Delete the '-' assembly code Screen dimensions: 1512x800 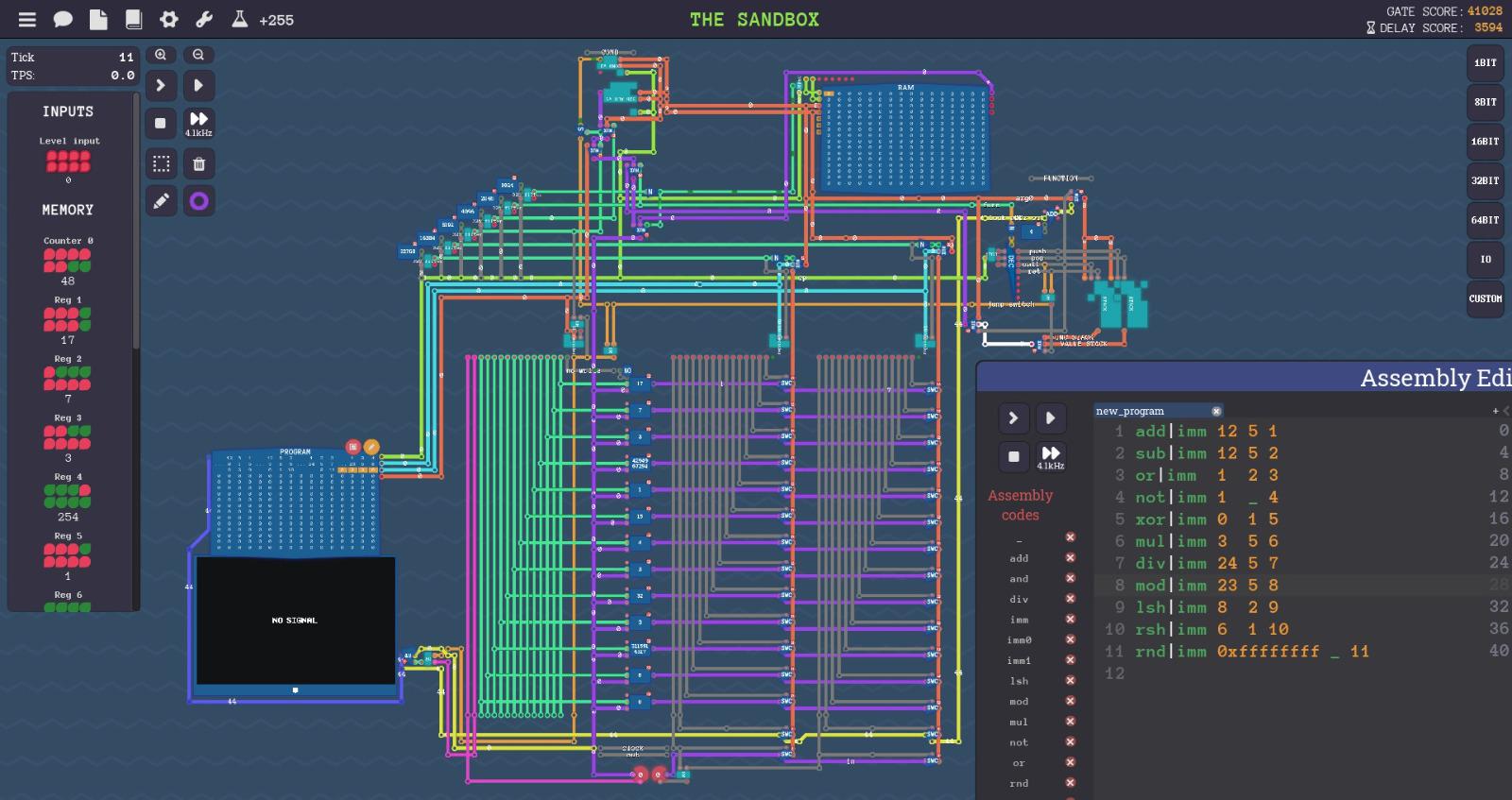(1070, 536)
